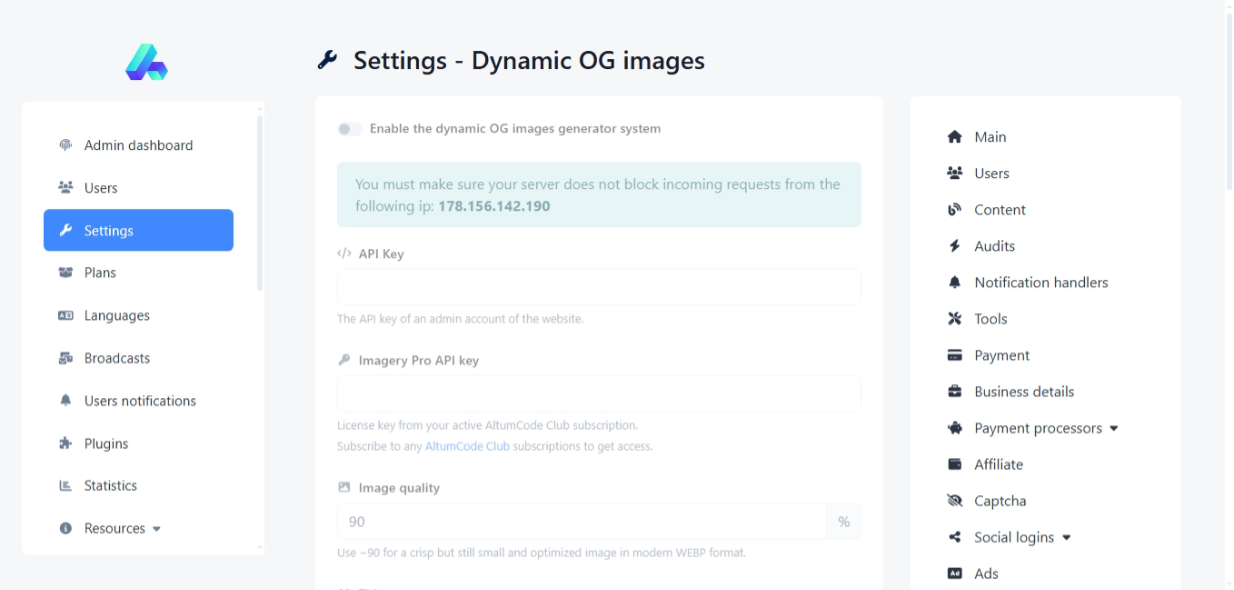
Task: Open the AltumCode Club link
Action: pyautogui.click(x=467, y=446)
